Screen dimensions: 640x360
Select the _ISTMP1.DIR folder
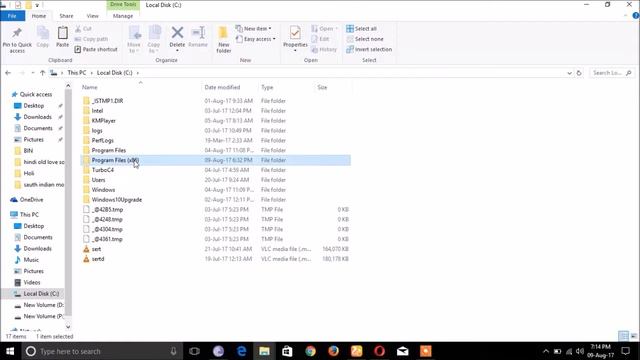(216, 101)
